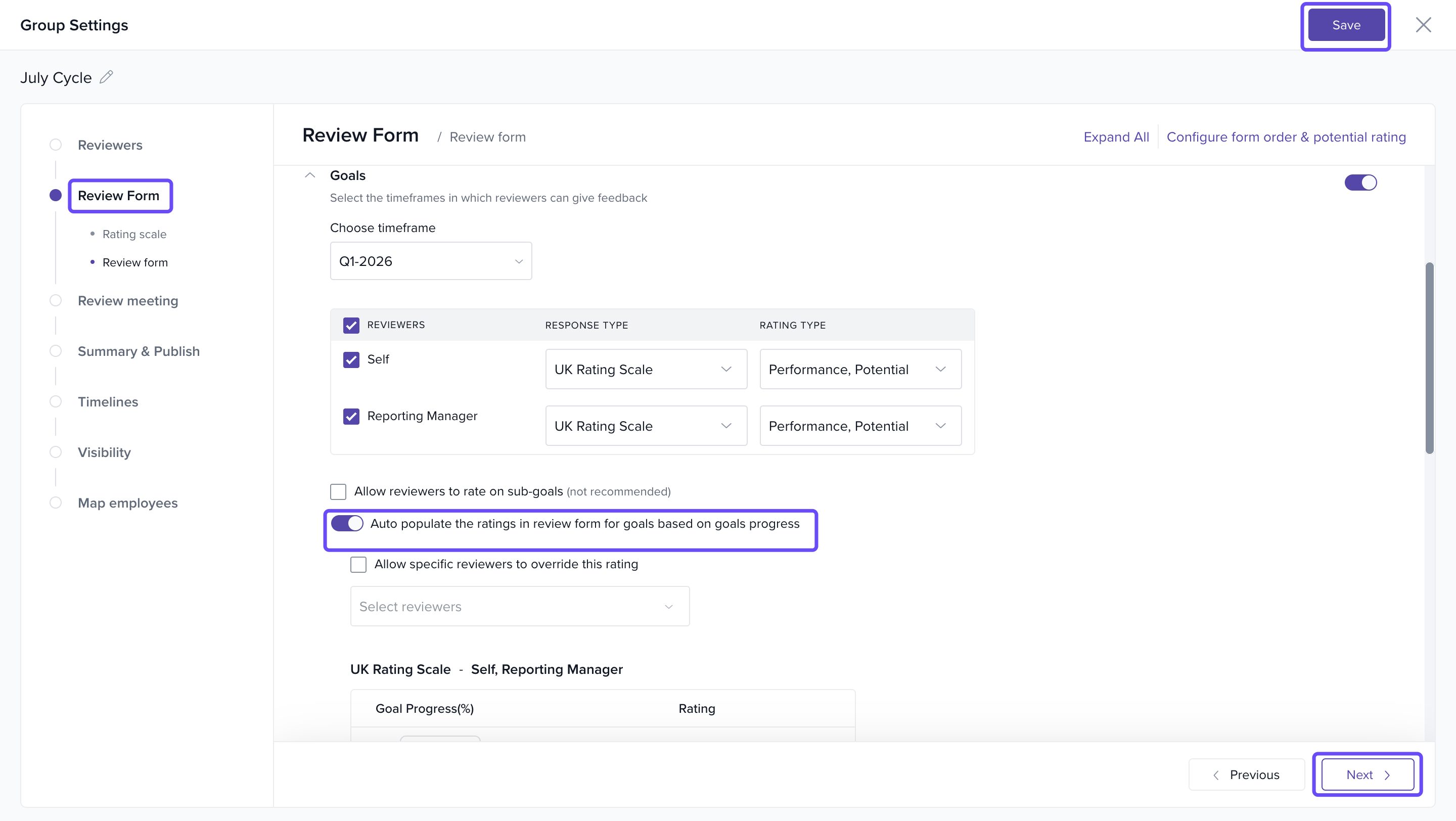
Task: Open Reporting Manager rating type dropdown
Action: [859, 426]
